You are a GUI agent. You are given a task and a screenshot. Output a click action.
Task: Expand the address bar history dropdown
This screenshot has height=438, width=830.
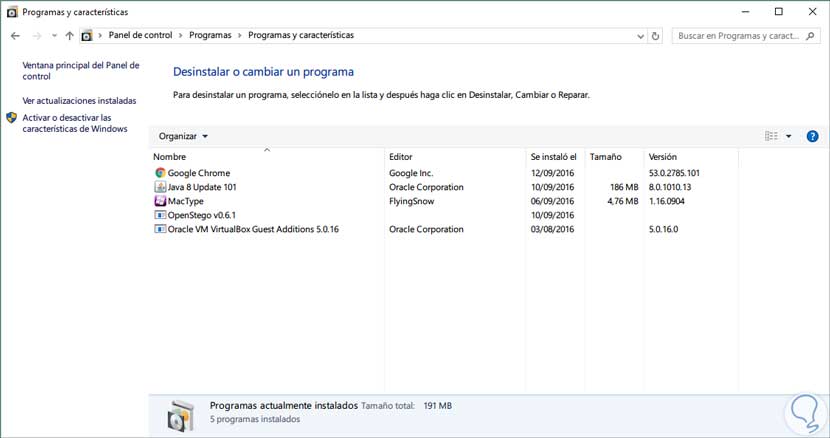pyautogui.click(x=640, y=36)
